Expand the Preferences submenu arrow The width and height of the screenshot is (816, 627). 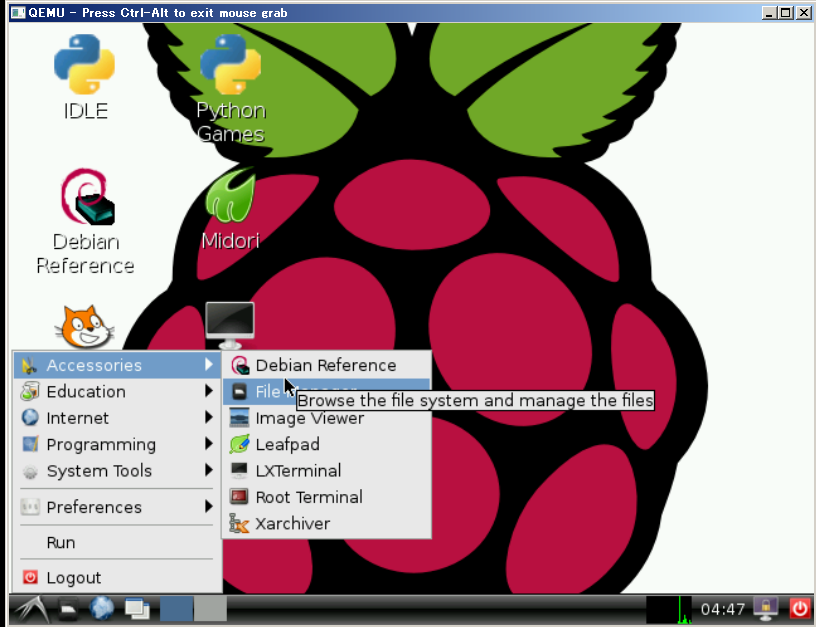pos(209,506)
